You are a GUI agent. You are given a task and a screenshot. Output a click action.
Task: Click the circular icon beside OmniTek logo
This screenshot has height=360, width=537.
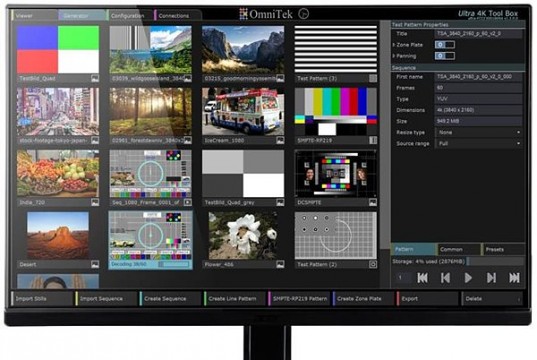click(x=303, y=14)
